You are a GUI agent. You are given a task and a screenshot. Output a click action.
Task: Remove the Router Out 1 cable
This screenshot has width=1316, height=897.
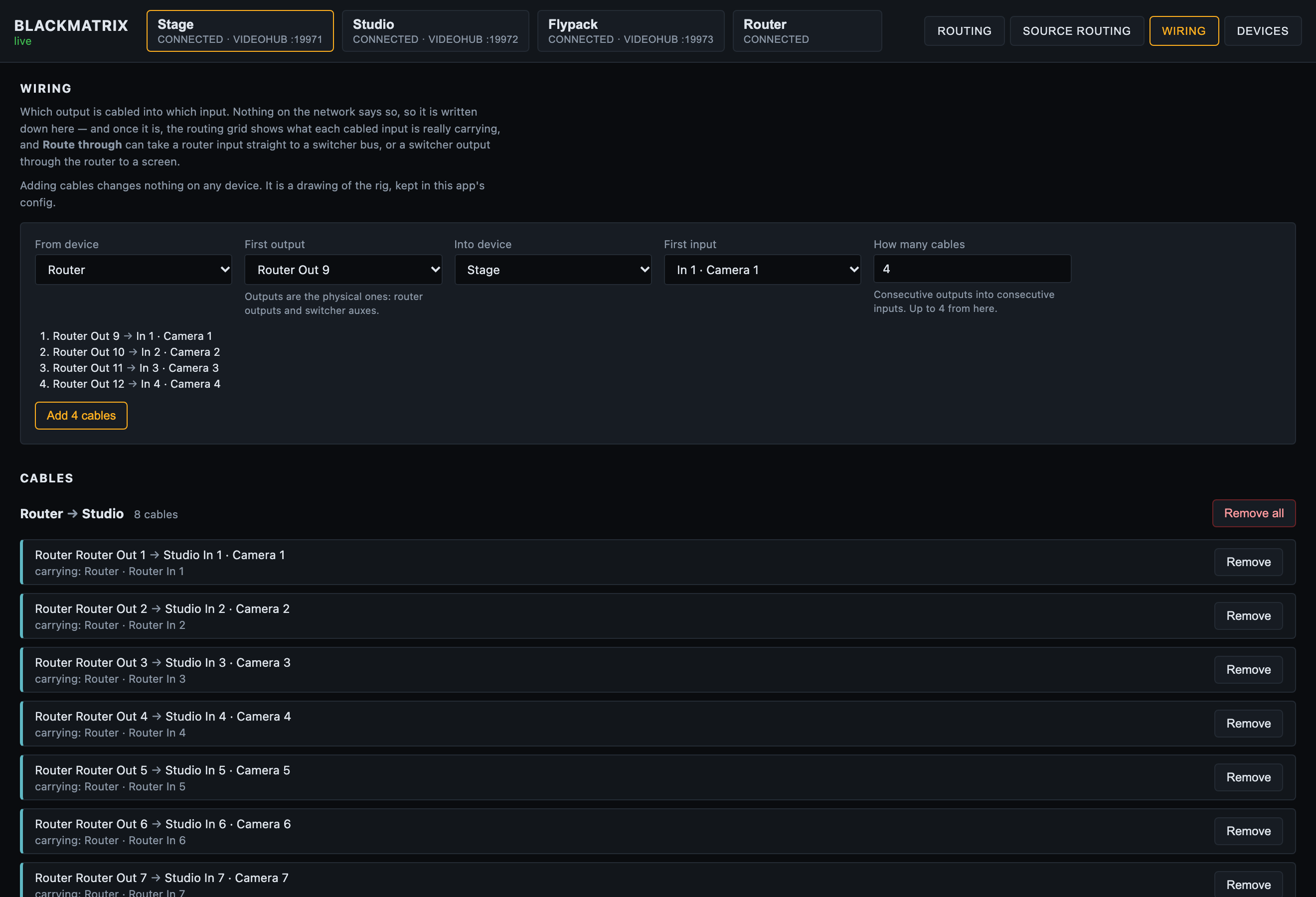tap(1248, 562)
